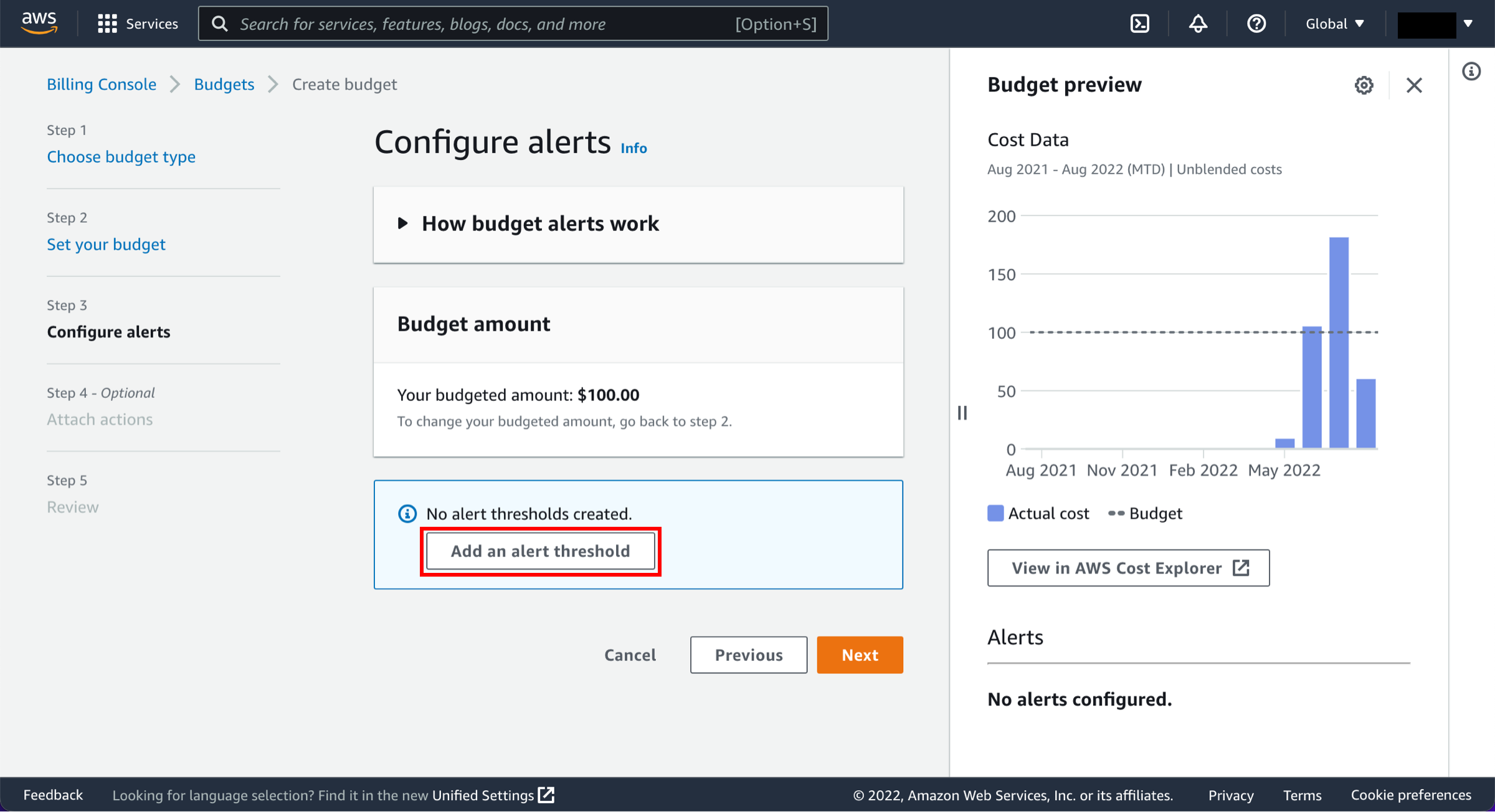Click the Budget preview settings gear icon

(1363, 84)
